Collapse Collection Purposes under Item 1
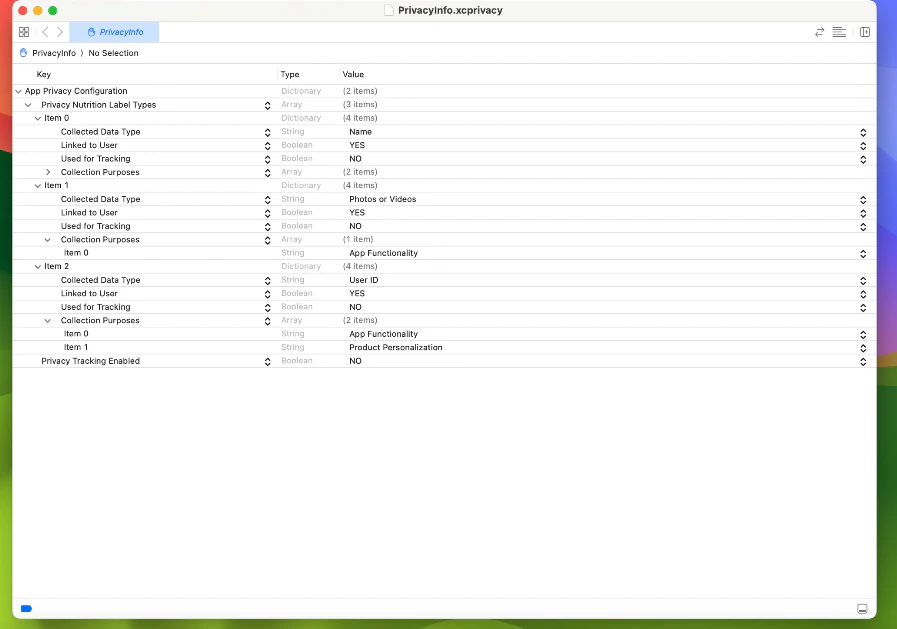The height and width of the screenshot is (629, 897). [x=48, y=240]
